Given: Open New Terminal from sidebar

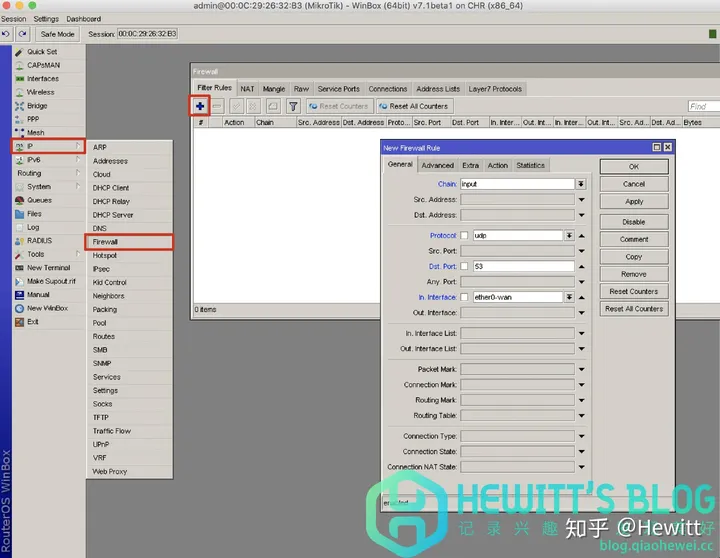Looking at the screenshot, I should pos(48,268).
